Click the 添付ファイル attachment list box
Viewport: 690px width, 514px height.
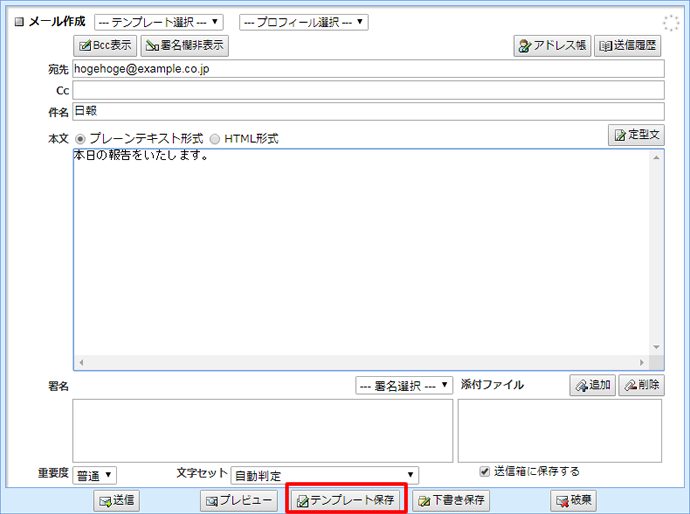(560, 430)
